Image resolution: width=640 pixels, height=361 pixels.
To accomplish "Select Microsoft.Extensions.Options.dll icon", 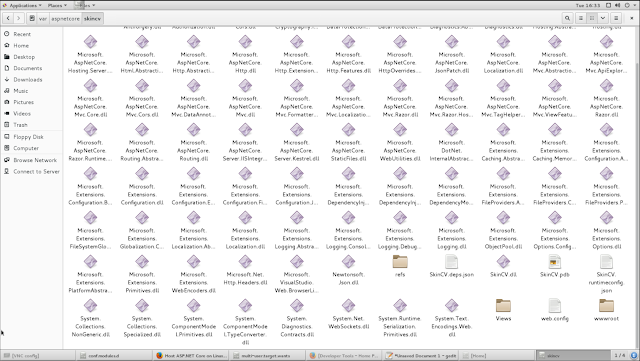I will point(607,218).
